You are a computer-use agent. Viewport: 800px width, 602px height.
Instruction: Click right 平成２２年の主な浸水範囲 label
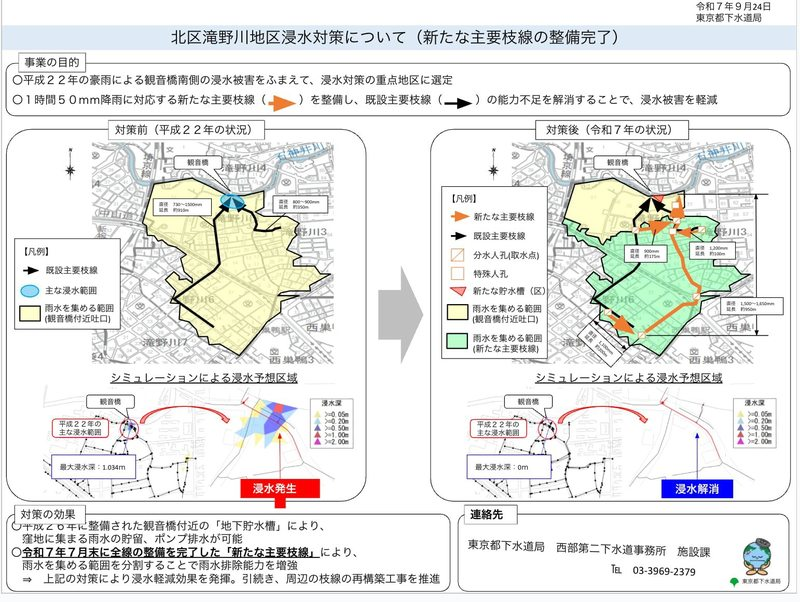497,428
